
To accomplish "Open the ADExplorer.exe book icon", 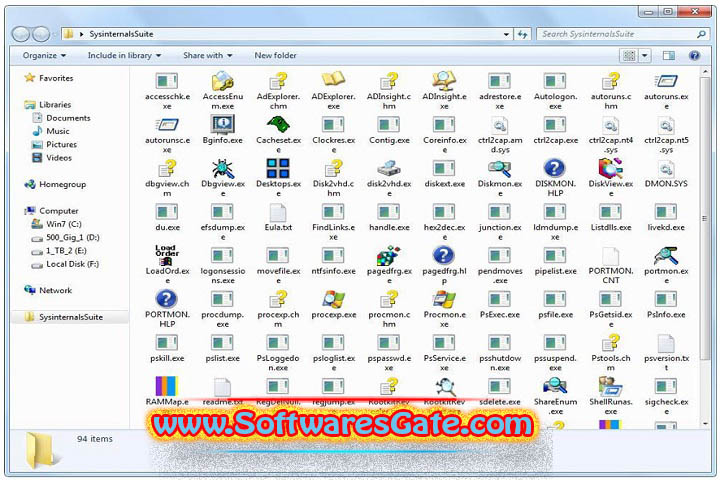I will tap(333, 80).
